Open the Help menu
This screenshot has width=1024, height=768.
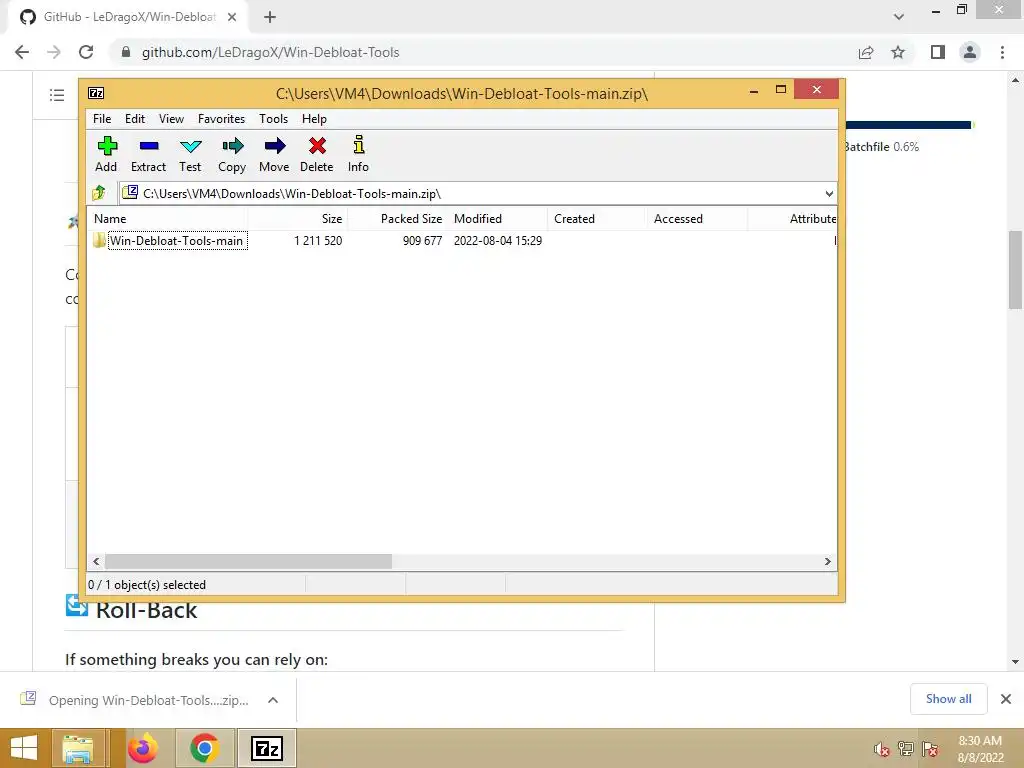pos(314,119)
